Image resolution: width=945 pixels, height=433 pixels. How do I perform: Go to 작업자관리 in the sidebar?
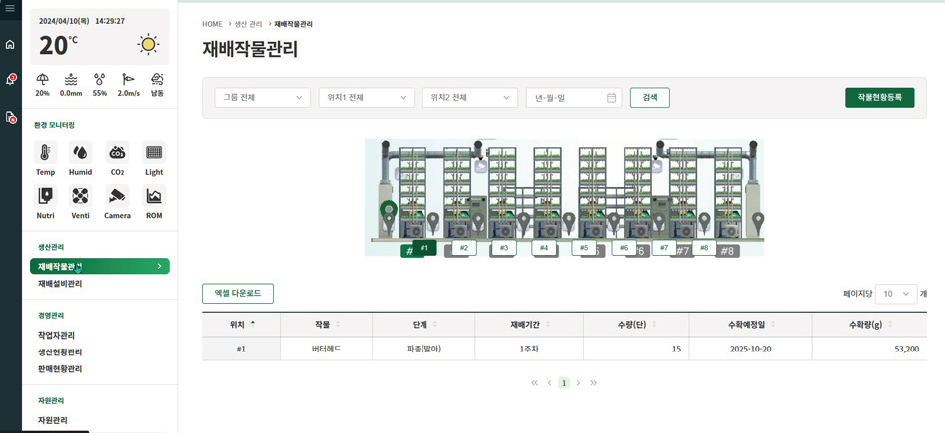(x=56, y=336)
